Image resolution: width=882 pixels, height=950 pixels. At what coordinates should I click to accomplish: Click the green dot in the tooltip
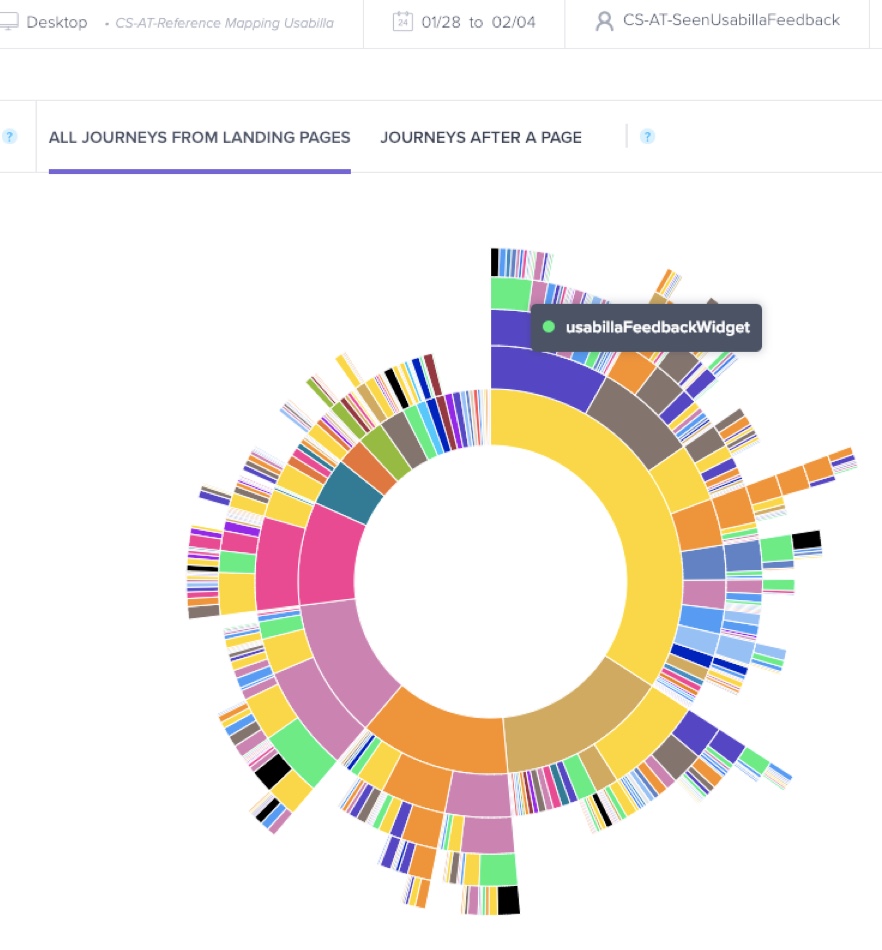point(548,326)
